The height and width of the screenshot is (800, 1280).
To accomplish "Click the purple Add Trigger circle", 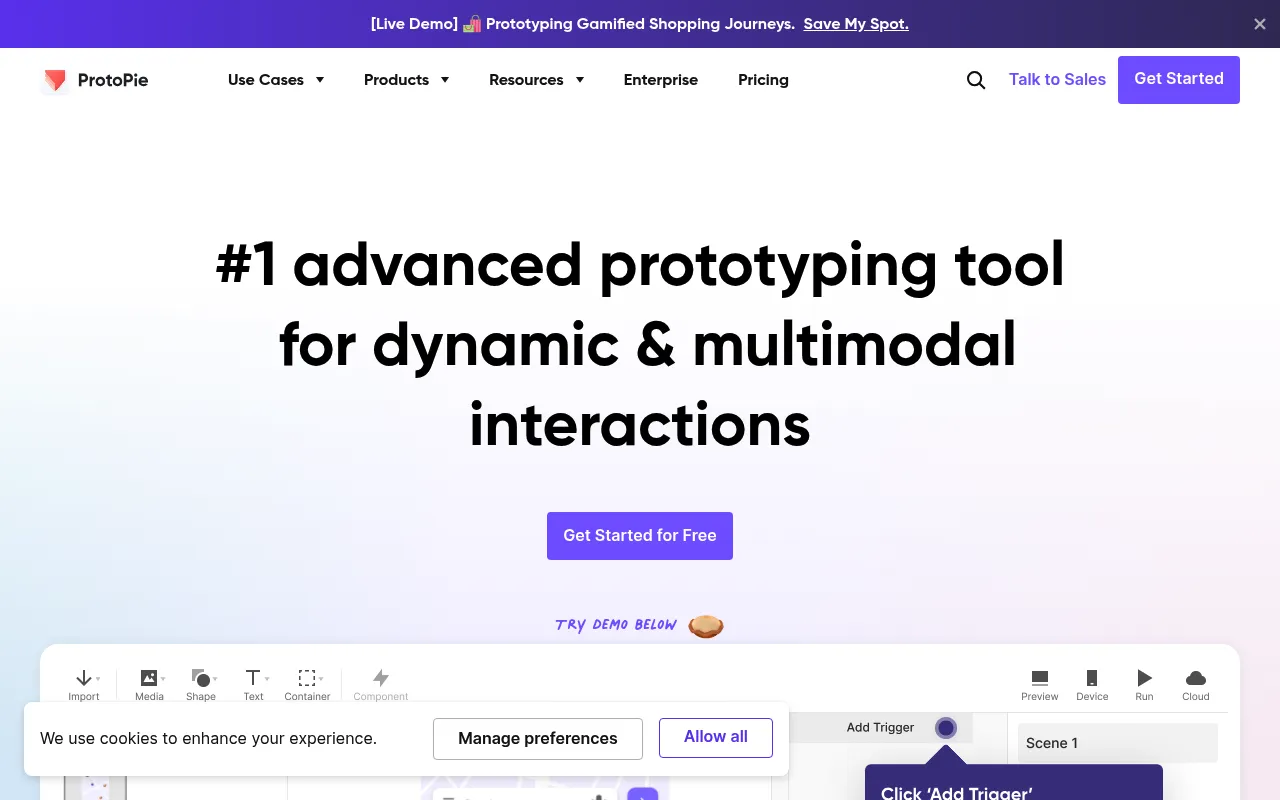I will pos(946,728).
